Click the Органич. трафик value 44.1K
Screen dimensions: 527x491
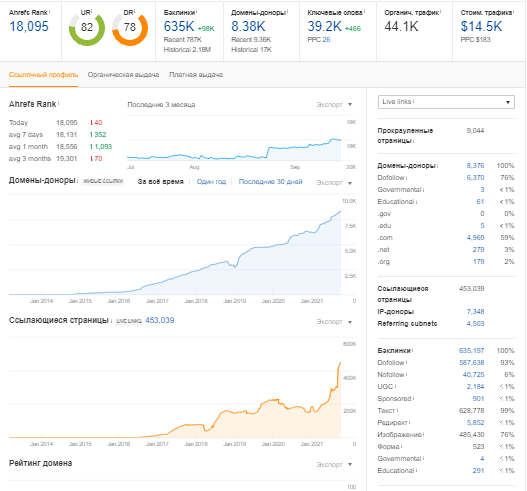pos(401,27)
